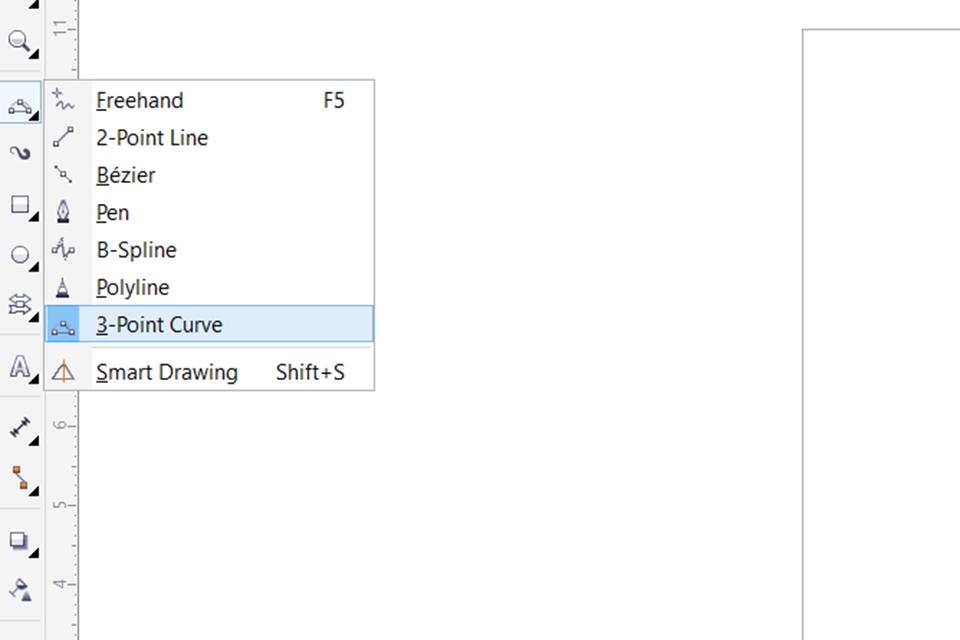This screenshot has width=960, height=640.
Task: Click the 3-Point Curve toolbox button
Action: 20,104
